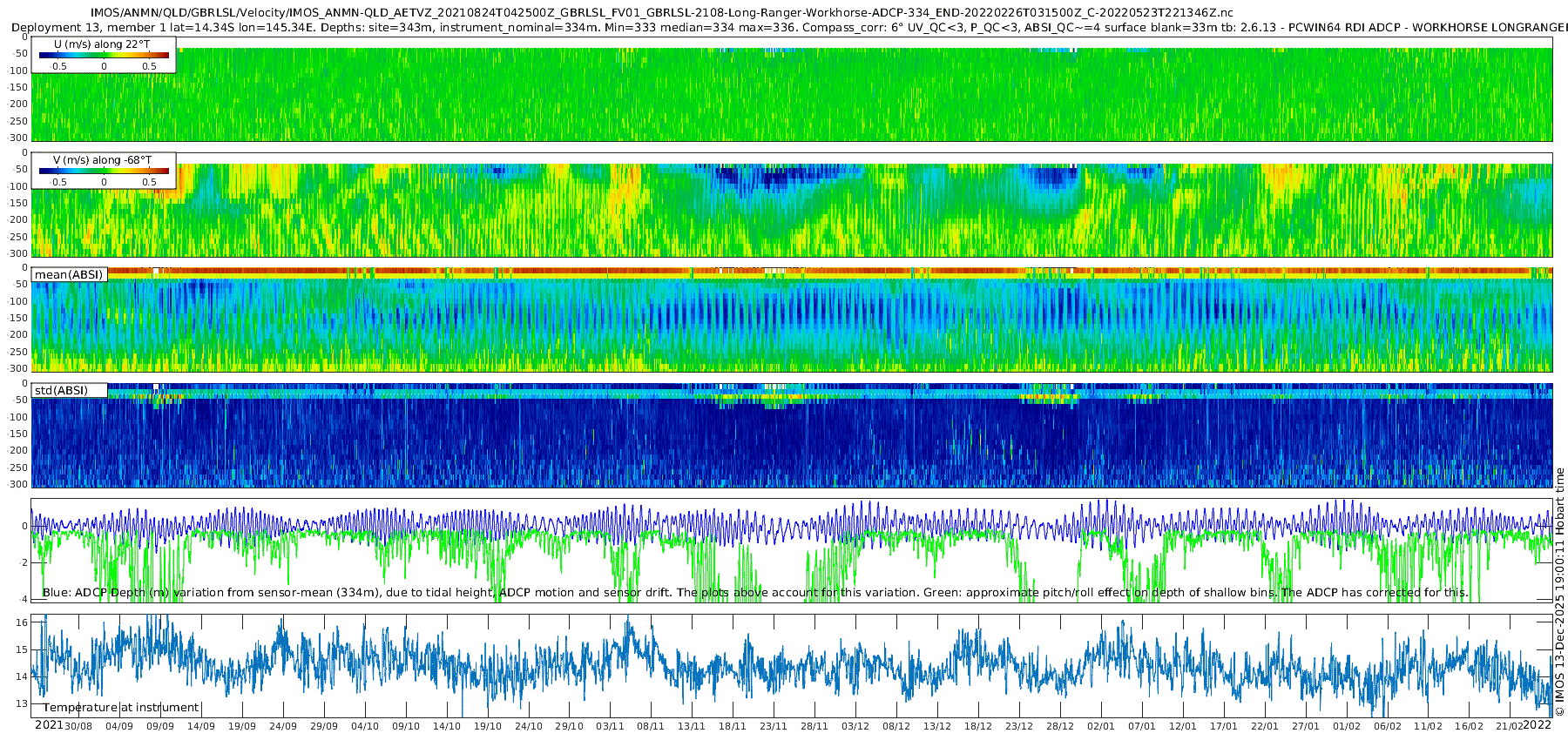Click the IMOS copyright timestamp on right edge
The height and width of the screenshot is (740, 1568).
(x=1560, y=592)
